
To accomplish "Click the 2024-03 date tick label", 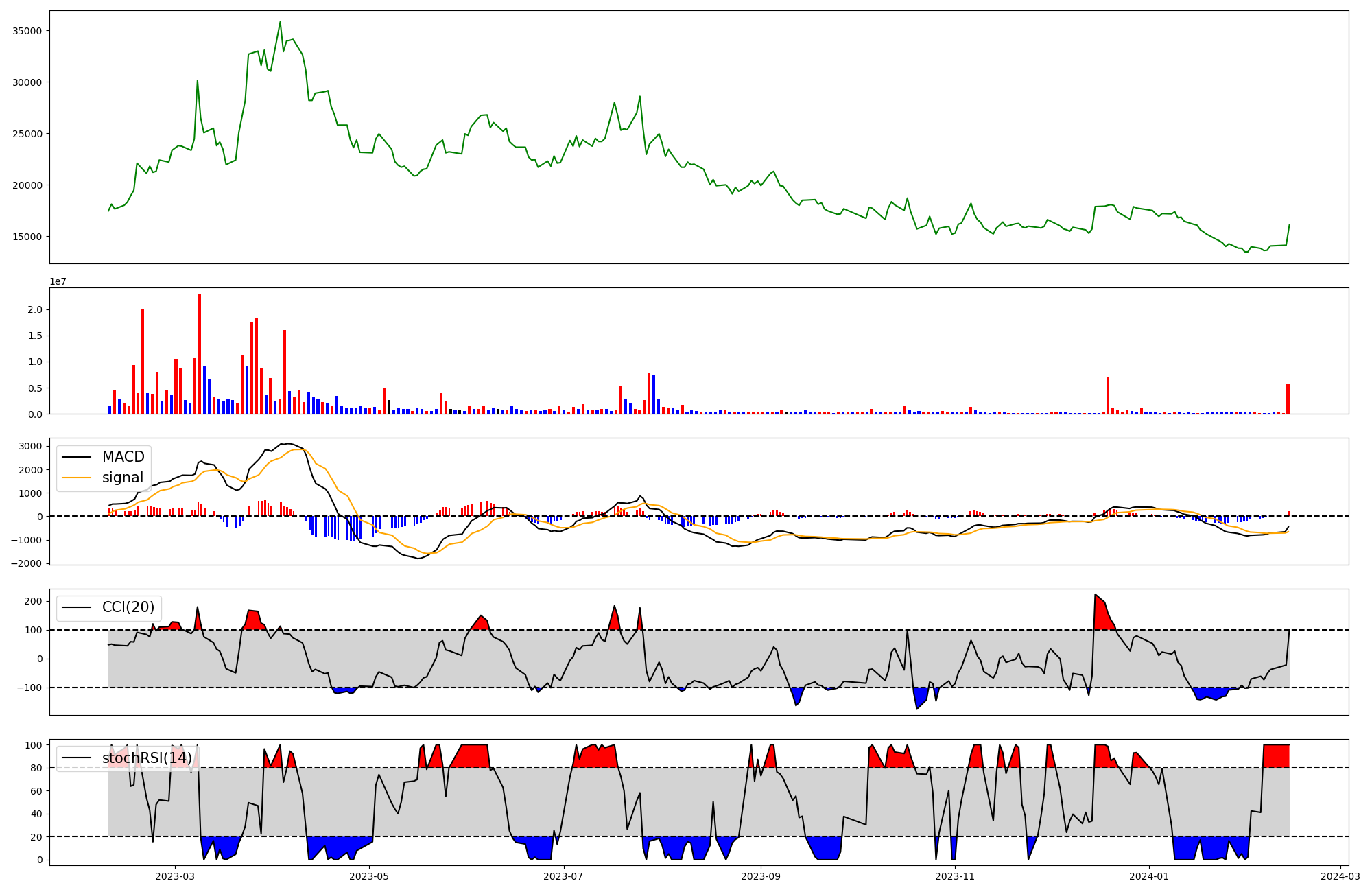I will point(1340,876).
